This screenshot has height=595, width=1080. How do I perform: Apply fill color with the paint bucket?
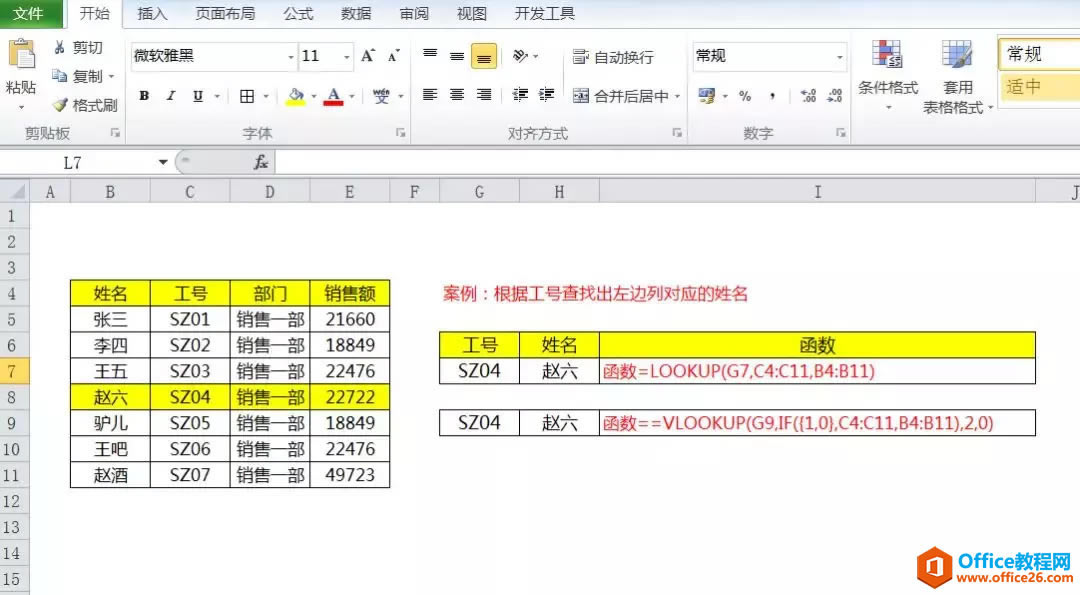click(x=296, y=96)
